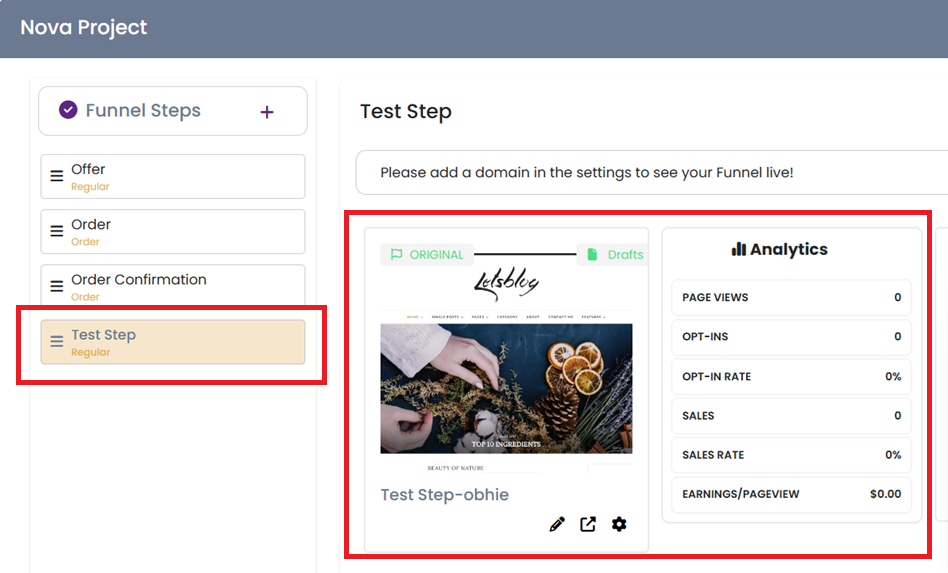Click the plus icon to add funnel step
The height and width of the screenshot is (573, 948).
pyautogui.click(x=267, y=112)
